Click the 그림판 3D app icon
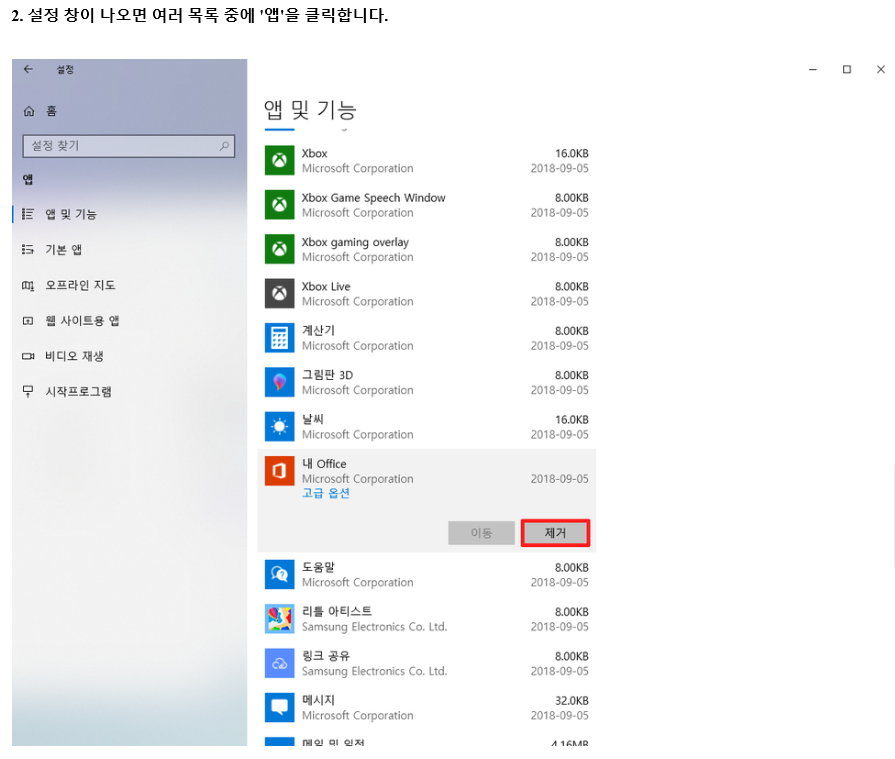This screenshot has width=895, height=759. (x=280, y=382)
